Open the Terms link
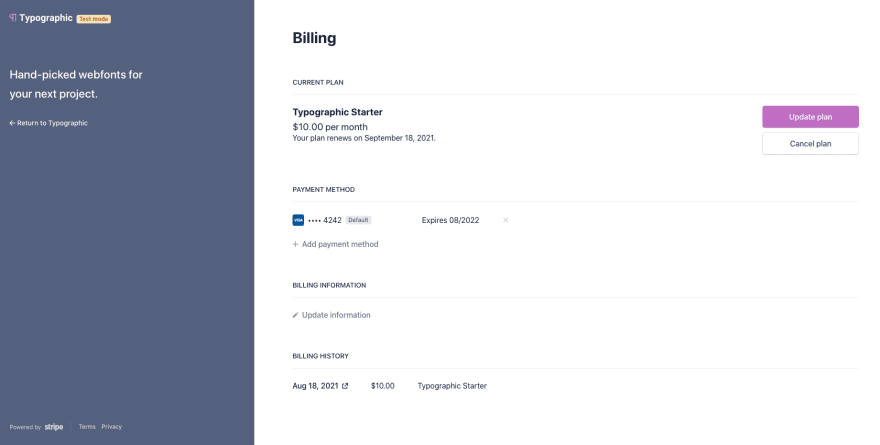Viewport: 880px width, 445px height. pos(87,426)
